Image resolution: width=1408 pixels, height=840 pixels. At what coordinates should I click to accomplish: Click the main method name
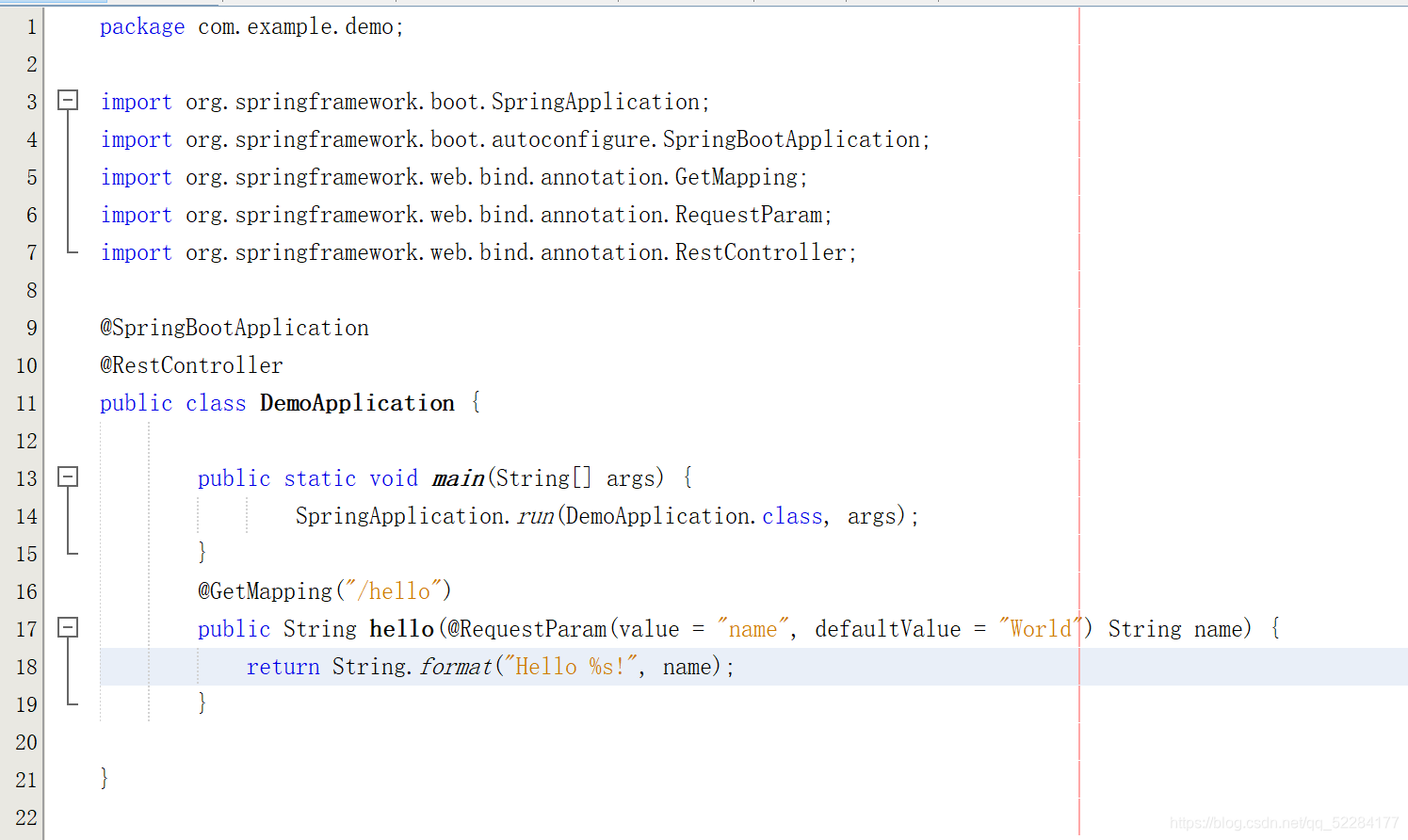[458, 478]
